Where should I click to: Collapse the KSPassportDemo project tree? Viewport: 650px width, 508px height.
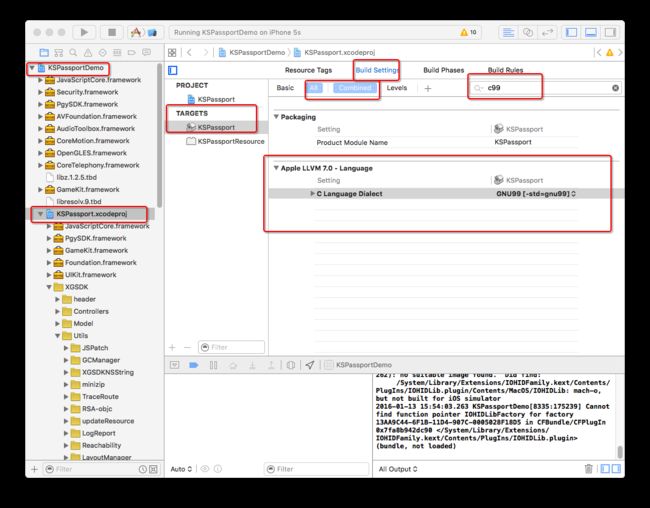tap(32, 68)
